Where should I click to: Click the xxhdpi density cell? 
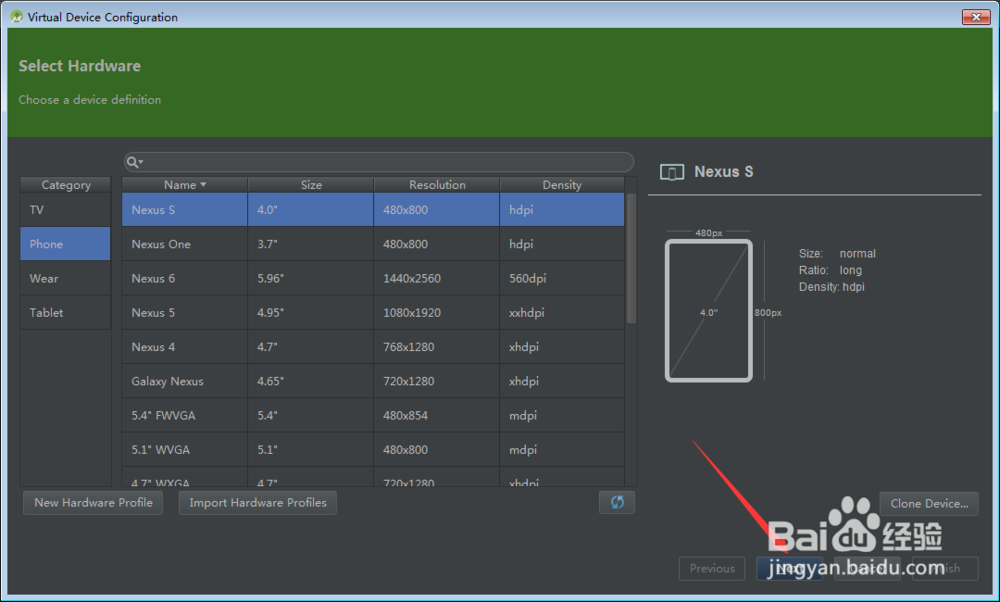pos(562,312)
